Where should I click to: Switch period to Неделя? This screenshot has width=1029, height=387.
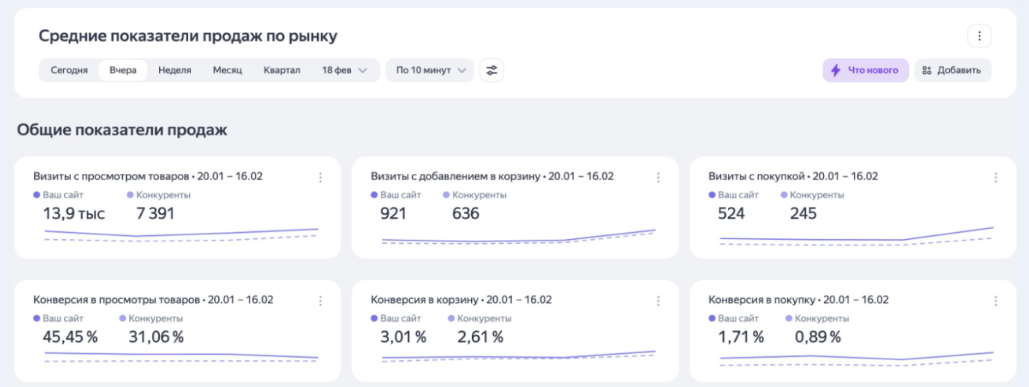point(175,70)
